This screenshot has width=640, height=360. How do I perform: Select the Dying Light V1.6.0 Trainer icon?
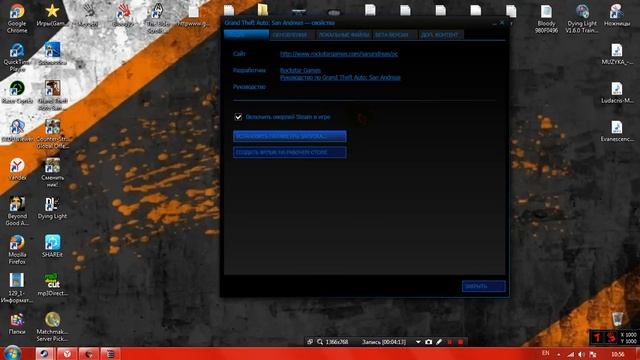coord(582,19)
